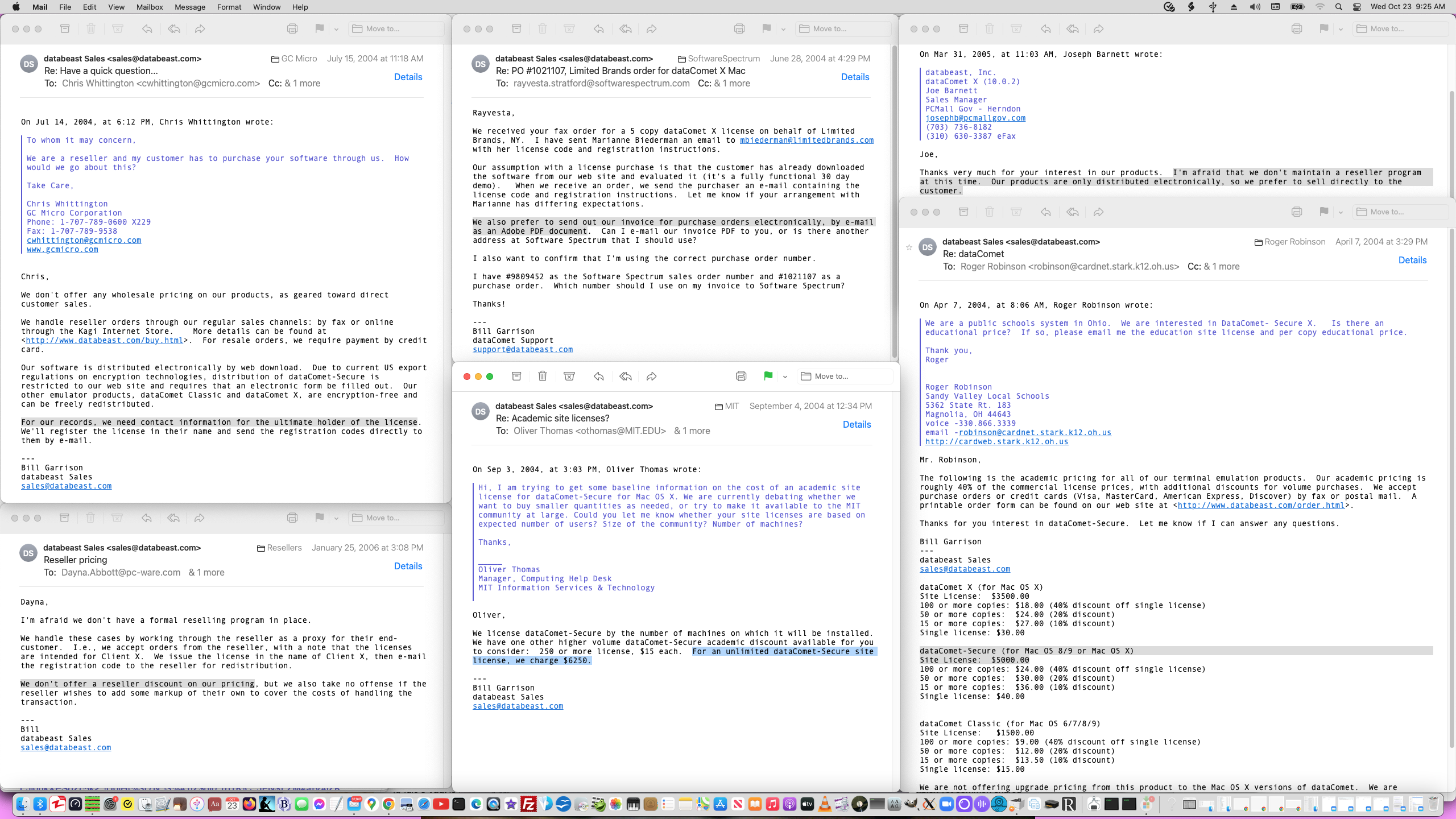Open Finder from the Dock
This screenshot has height=819, width=1456.
23,804
